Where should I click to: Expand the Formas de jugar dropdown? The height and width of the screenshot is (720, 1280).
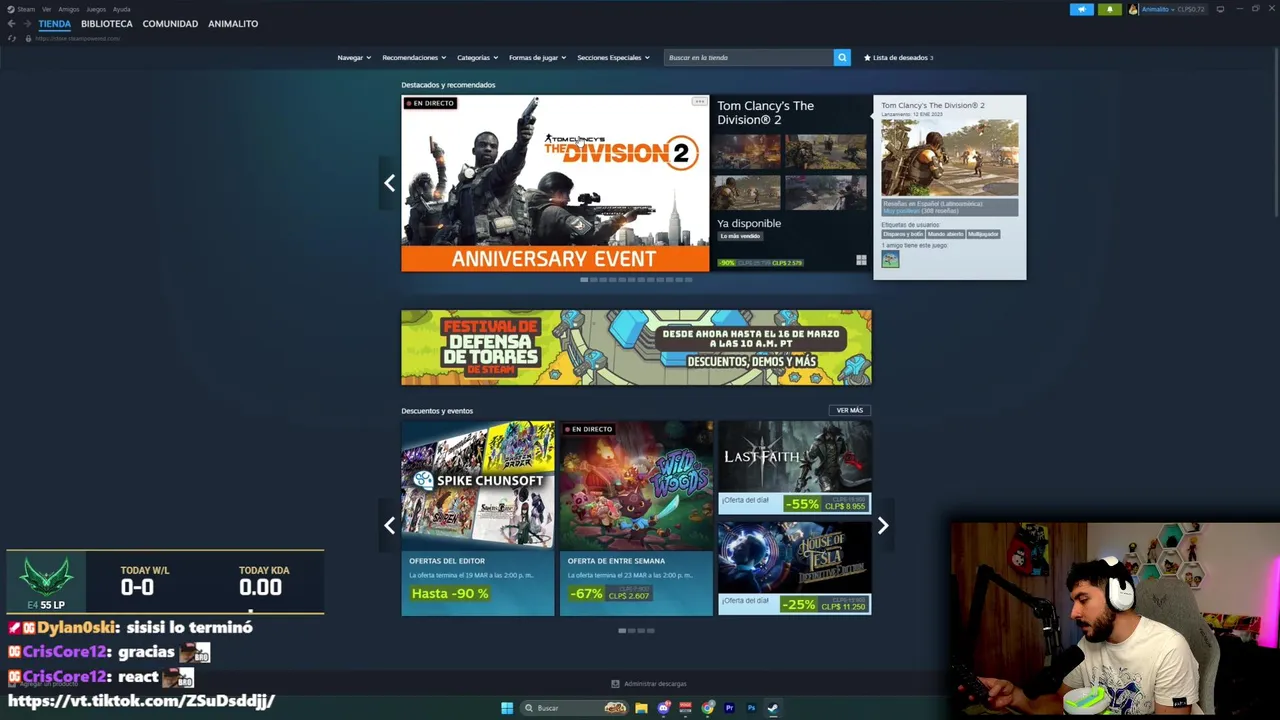click(537, 57)
